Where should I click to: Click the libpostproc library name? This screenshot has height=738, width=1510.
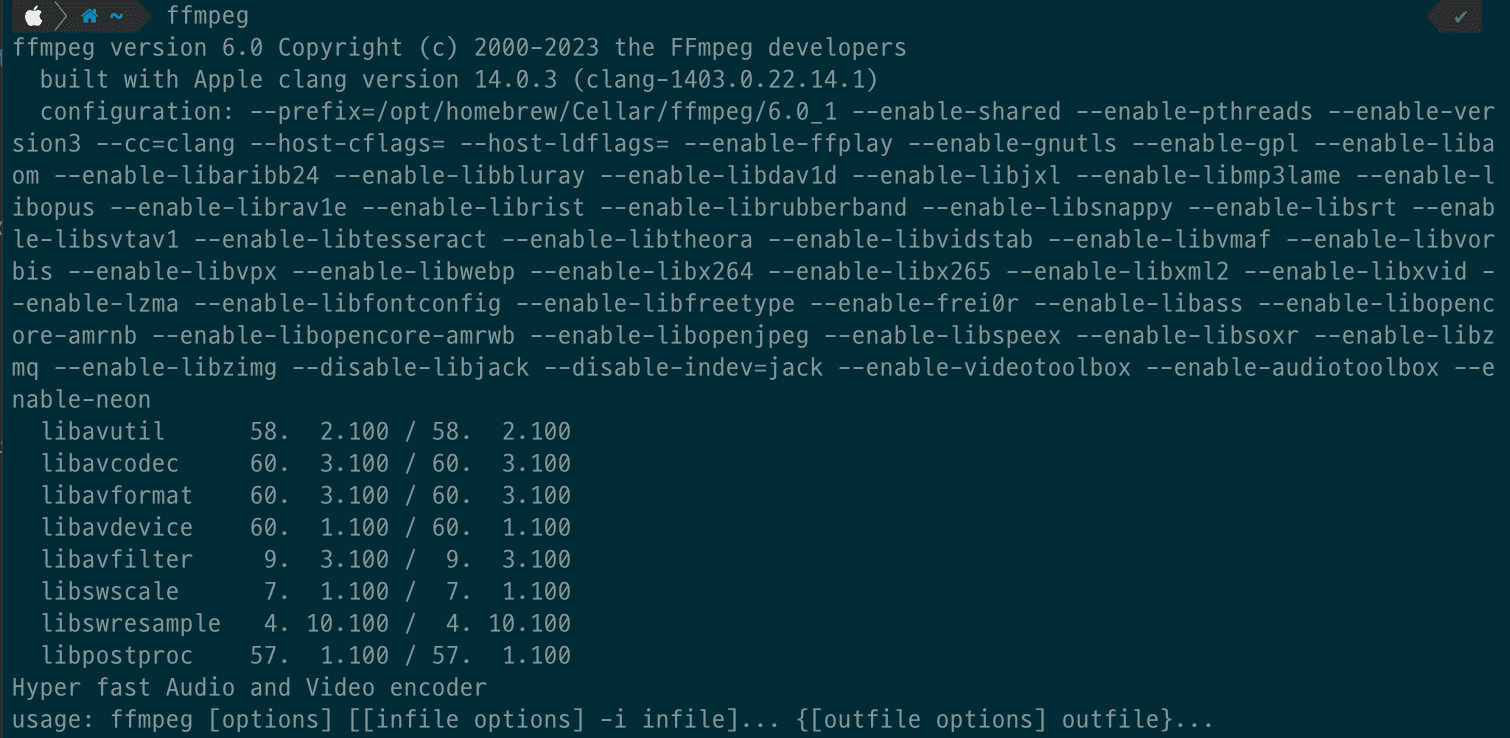(117, 656)
